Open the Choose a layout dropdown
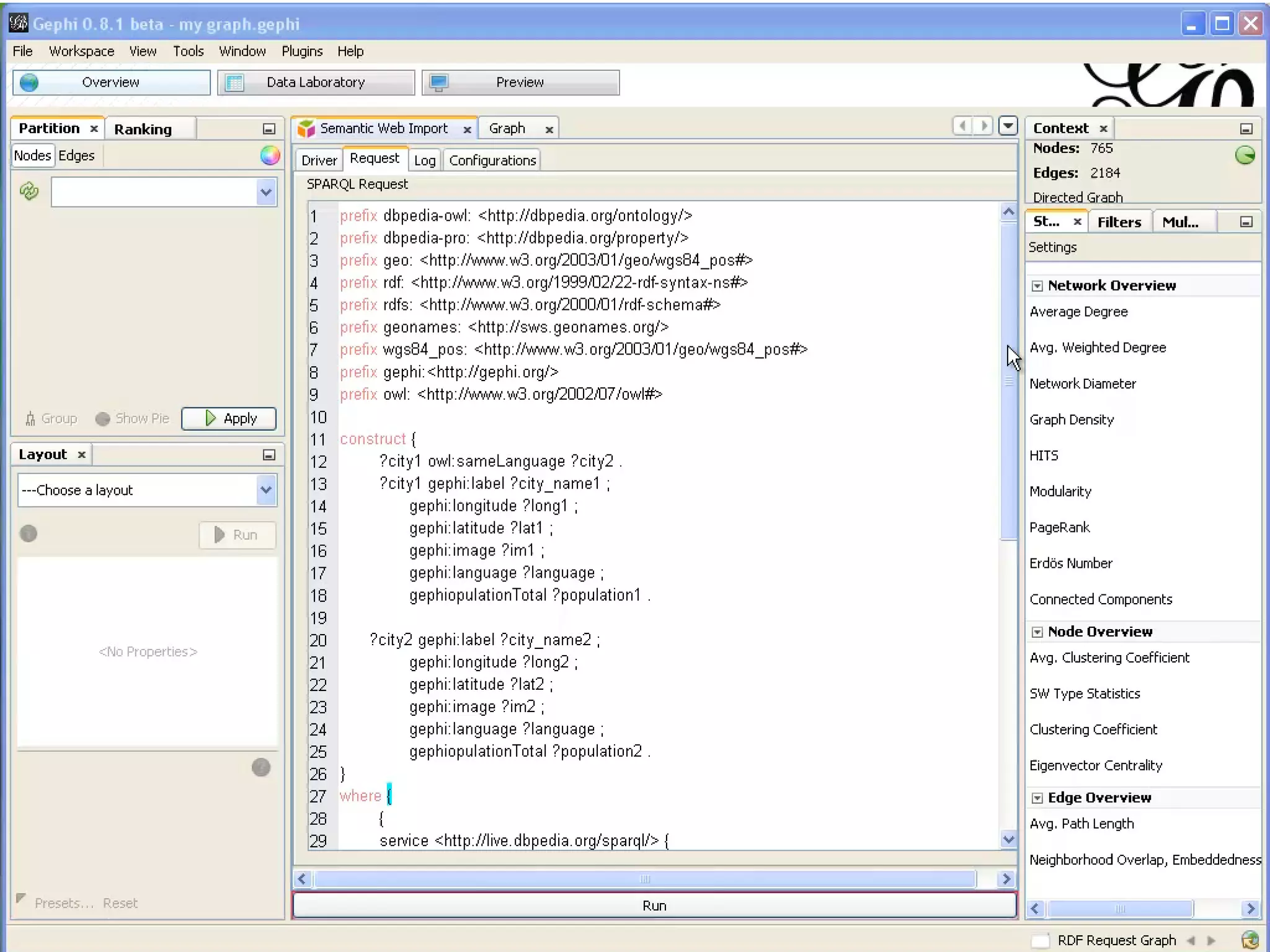 (x=266, y=490)
